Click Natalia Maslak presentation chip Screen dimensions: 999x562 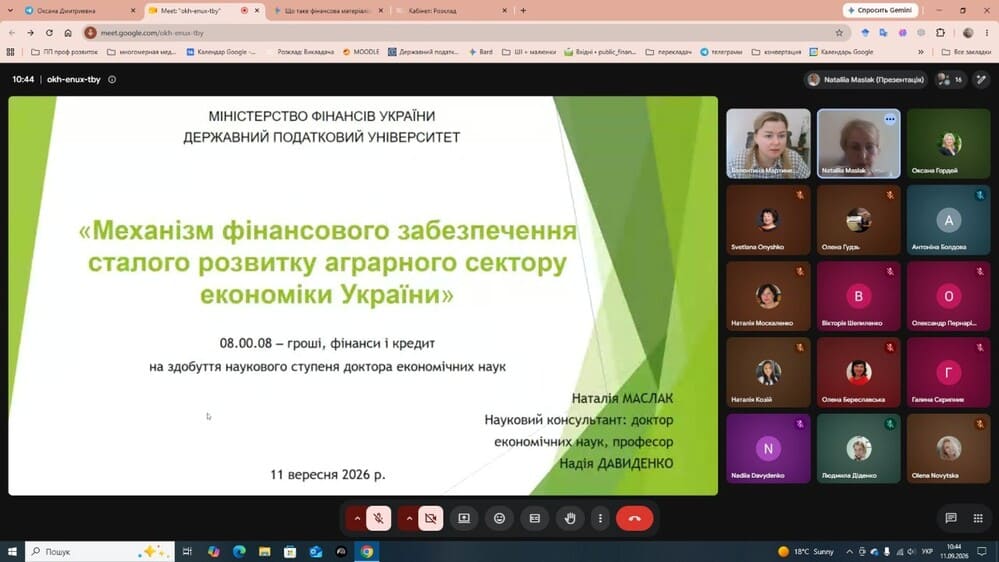(x=866, y=80)
